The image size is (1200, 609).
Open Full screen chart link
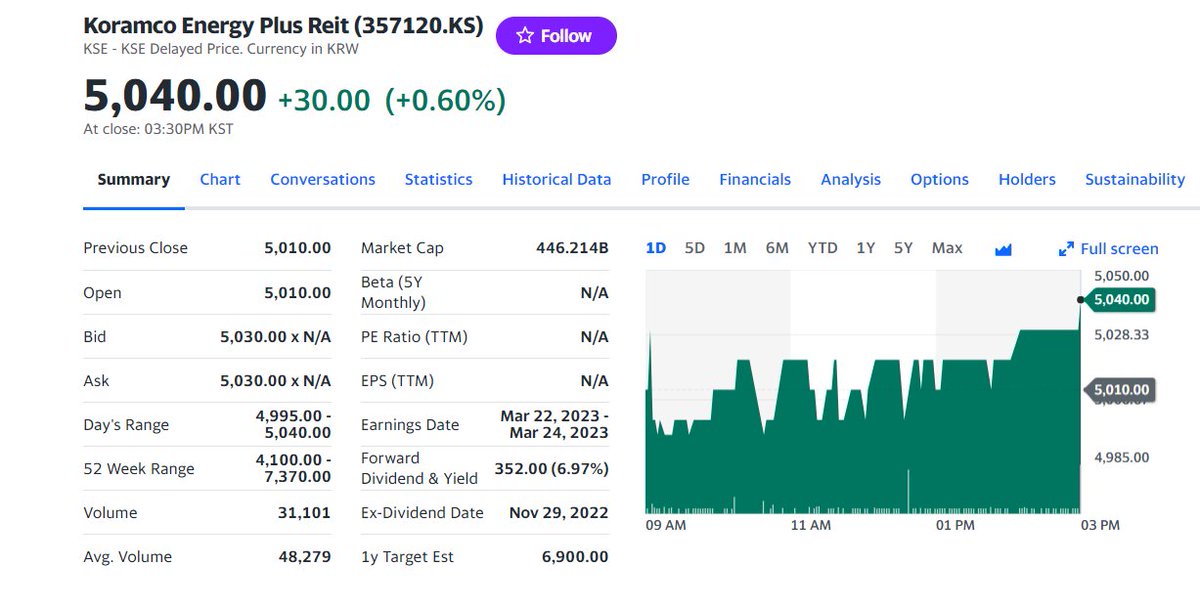1108,249
